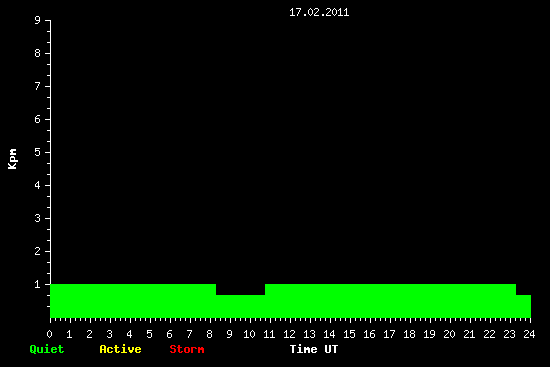
Task: Click the lower green bar between hours 9 and 10
Action: click(240, 306)
